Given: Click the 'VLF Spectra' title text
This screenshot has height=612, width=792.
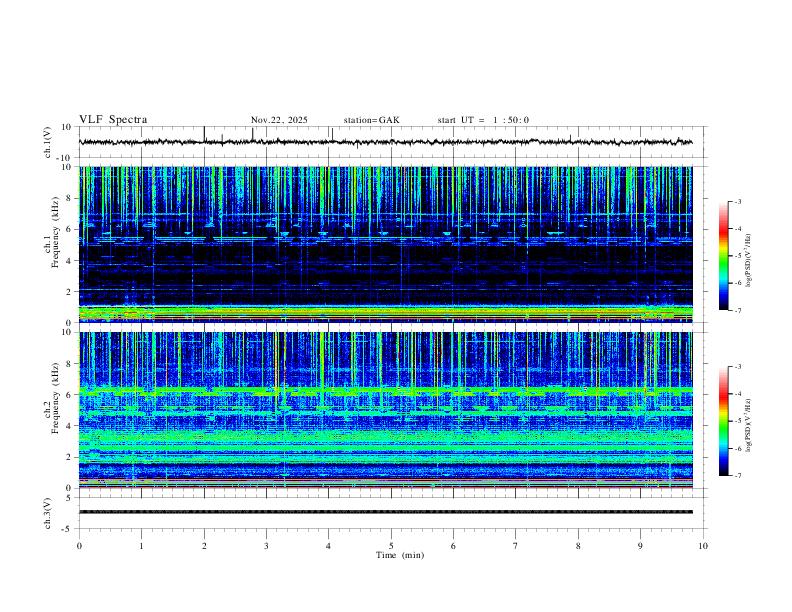Looking at the screenshot, I should click(x=113, y=120).
